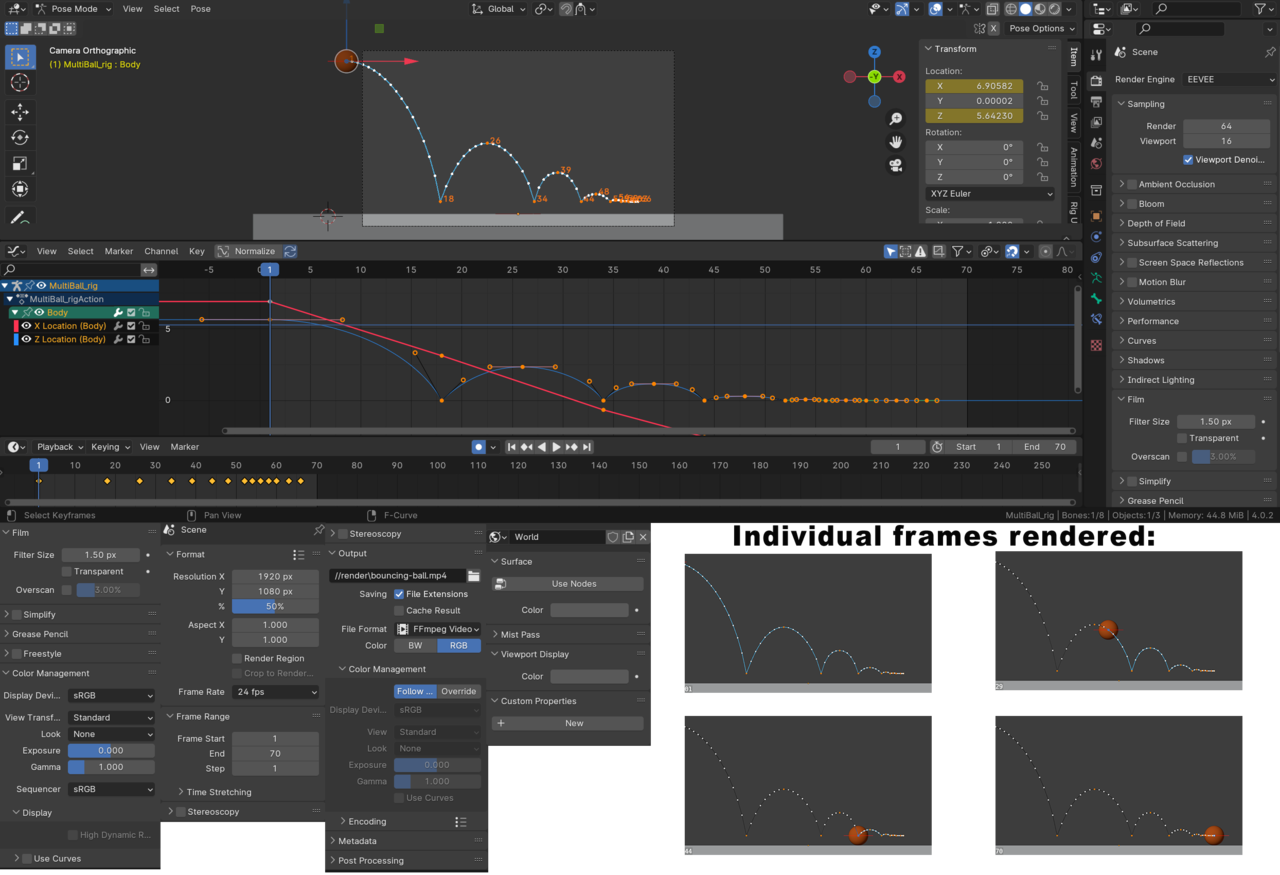Hide the Z Location (Body) curve
This screenshot has width=1280, height=875.
pos(26,339)
